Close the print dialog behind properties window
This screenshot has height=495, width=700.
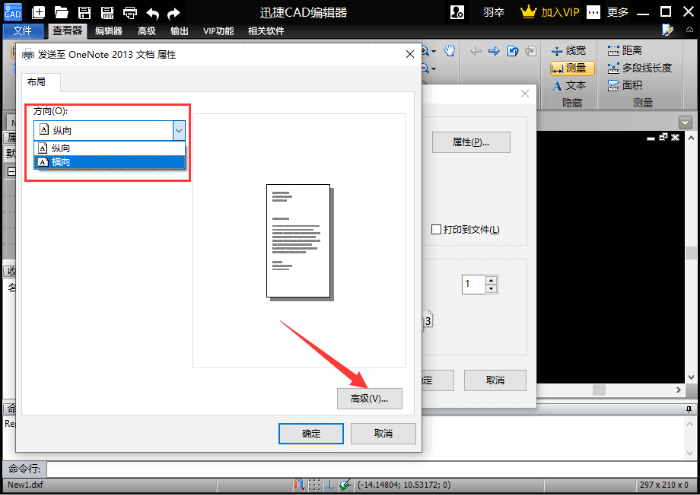525,94
